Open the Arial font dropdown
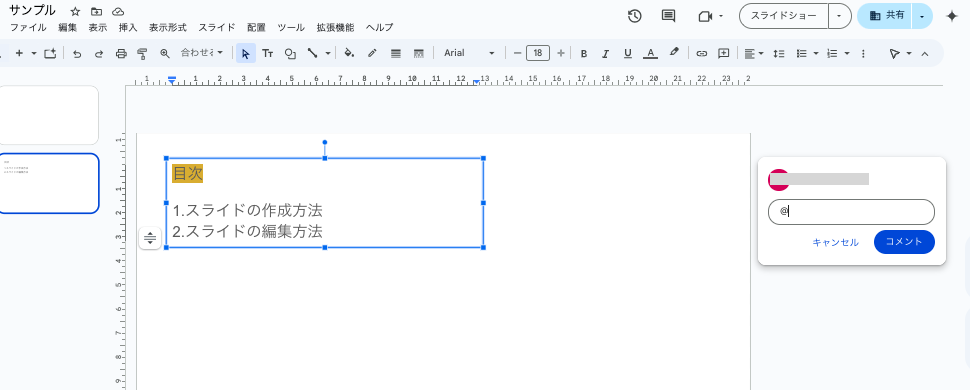 point(469,53)
